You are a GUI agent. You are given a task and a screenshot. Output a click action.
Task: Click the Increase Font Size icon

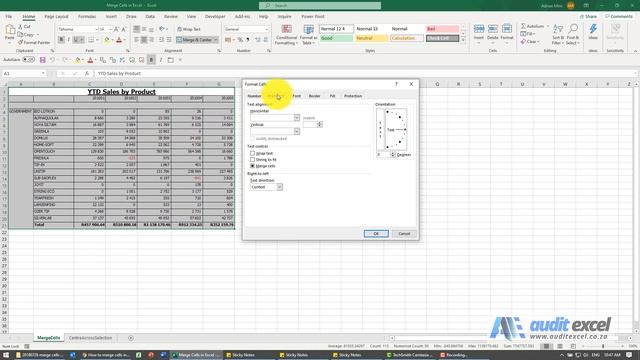pyautogui.click(x=116, y=29)
